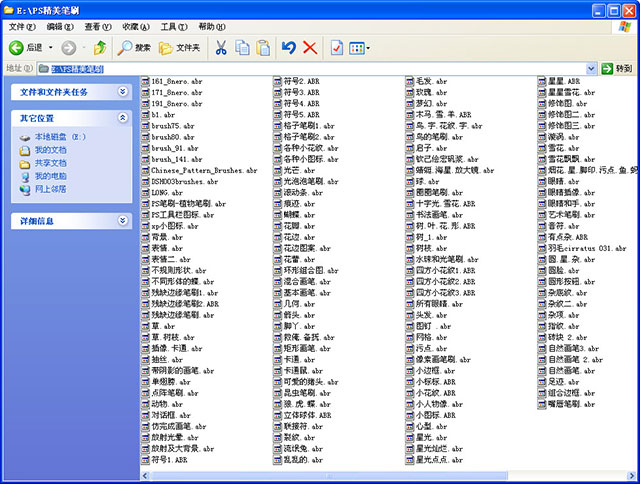Viewport: 640px width, 484px height.
Task: Click the icon of 嘴唇笔刷.abr
Action: pyautogui.click(x=542, y=404)
